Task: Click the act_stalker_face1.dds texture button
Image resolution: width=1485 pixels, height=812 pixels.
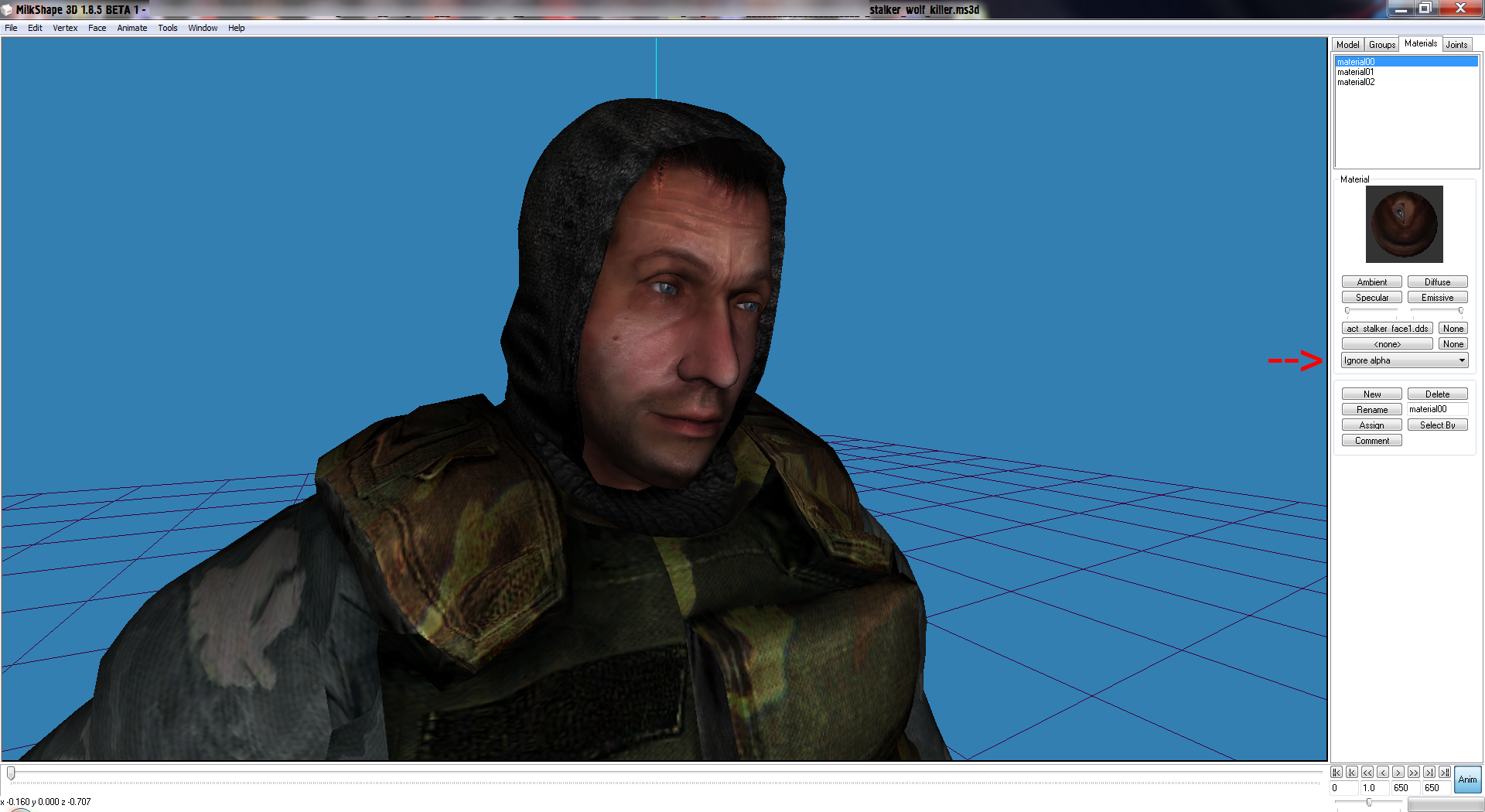Action: pyautogui.click(x=1388, y=329)
